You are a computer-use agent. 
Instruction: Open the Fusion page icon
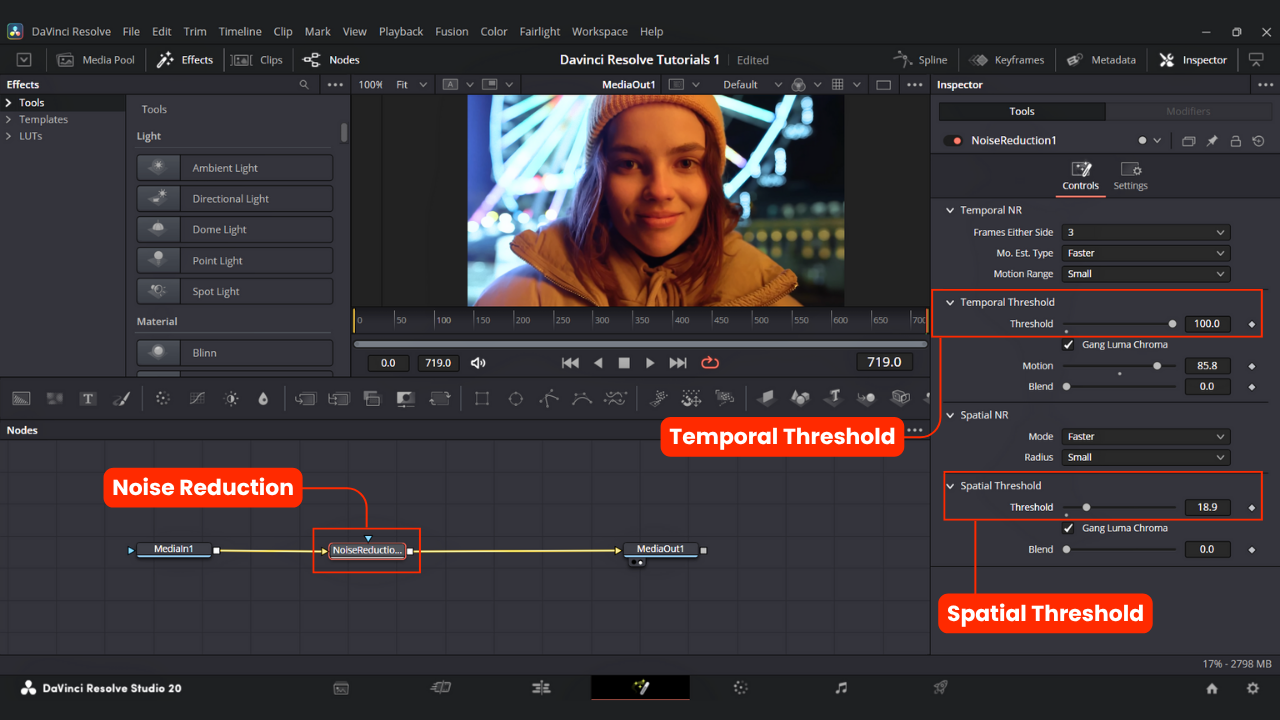pyautogui.click(x=640, y=688)
